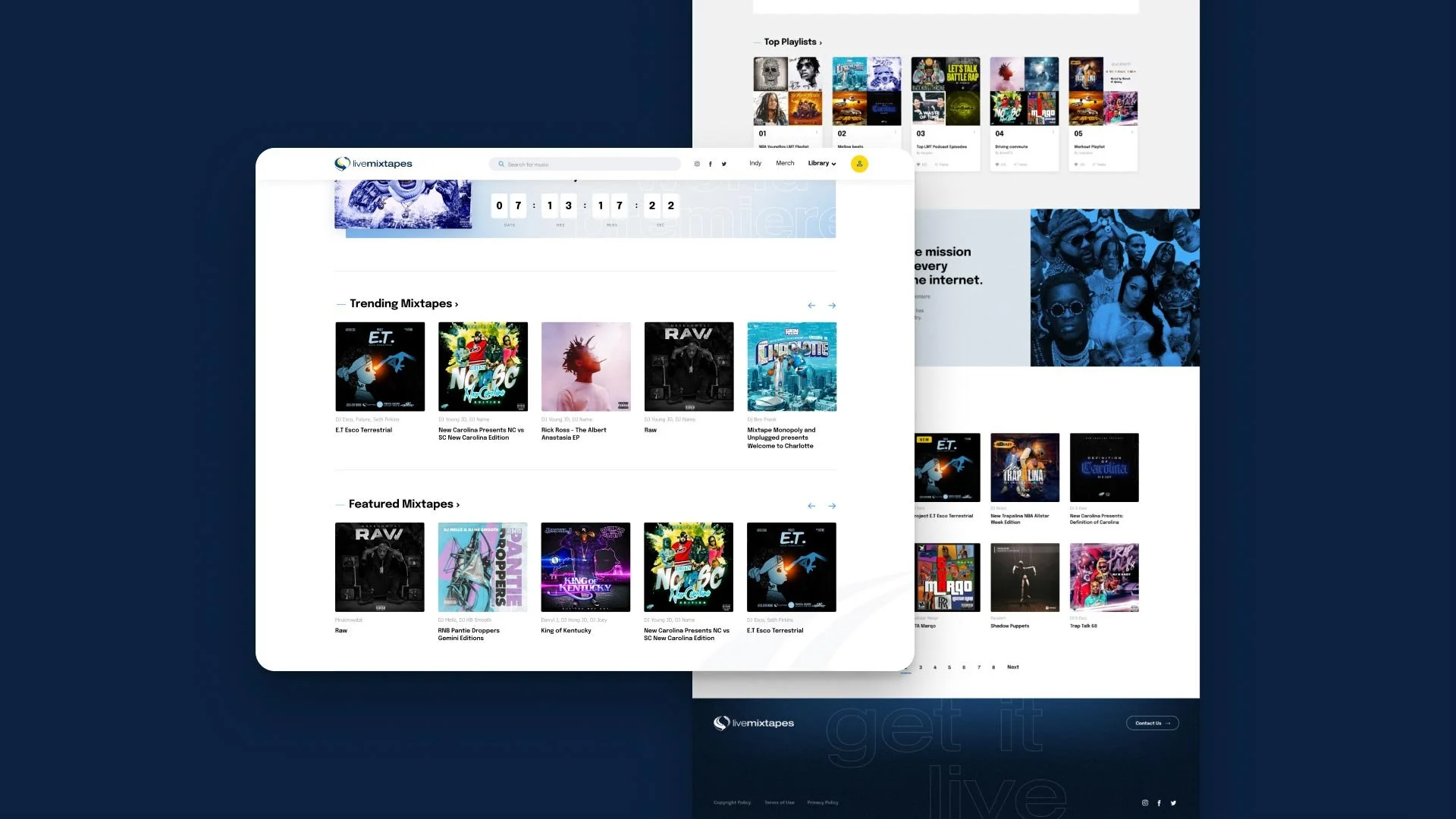
Task: Open Shadow Puppets mixtape cover
Action: (1025, 577)
